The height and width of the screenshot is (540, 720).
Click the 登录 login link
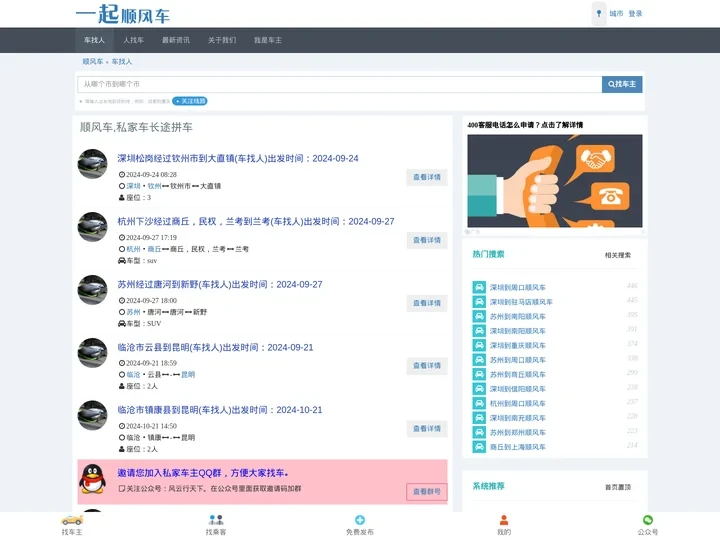(636, 14)
